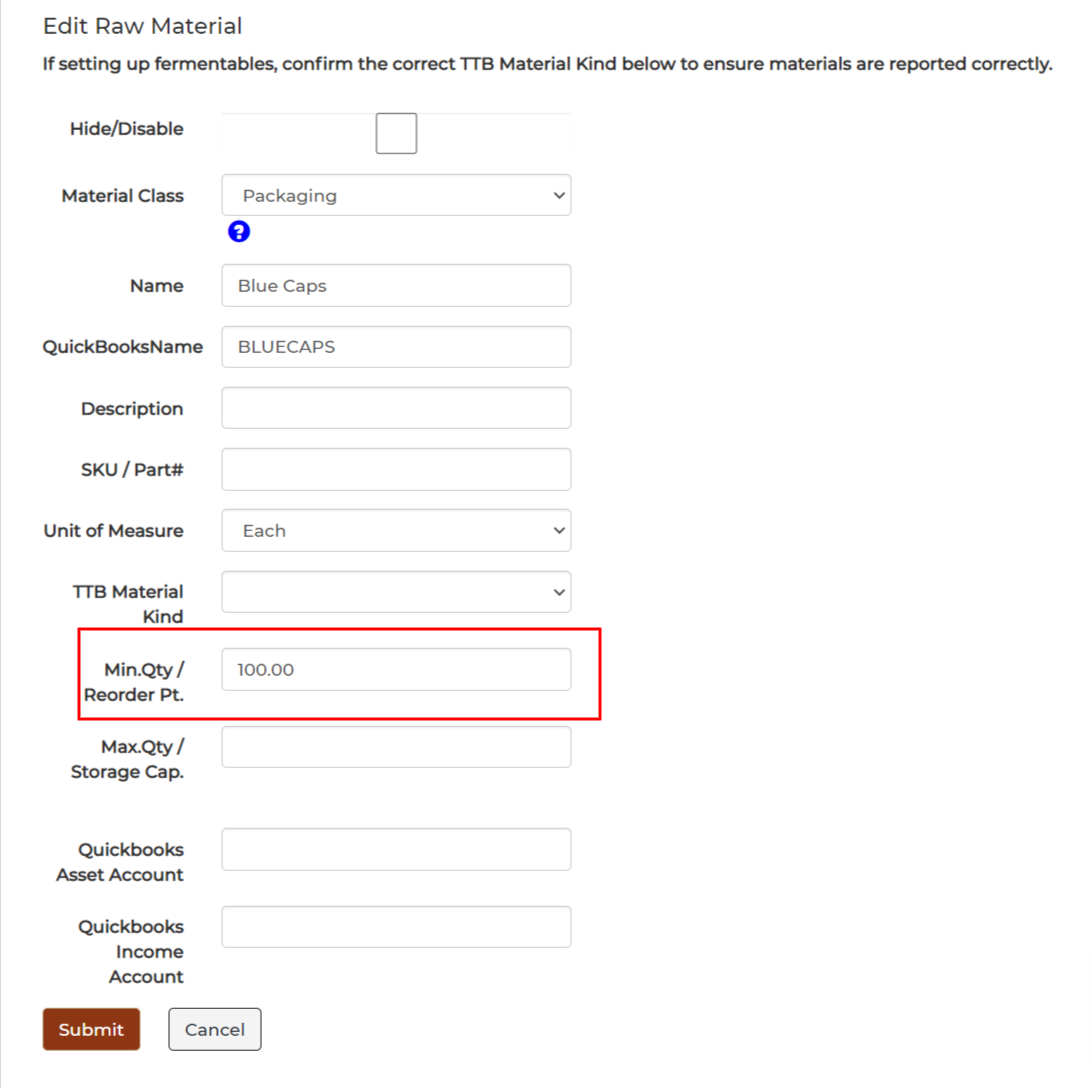The image size is (1092, 1088).
Task: Click into the empty Description field
Action: tap(396, 407)
